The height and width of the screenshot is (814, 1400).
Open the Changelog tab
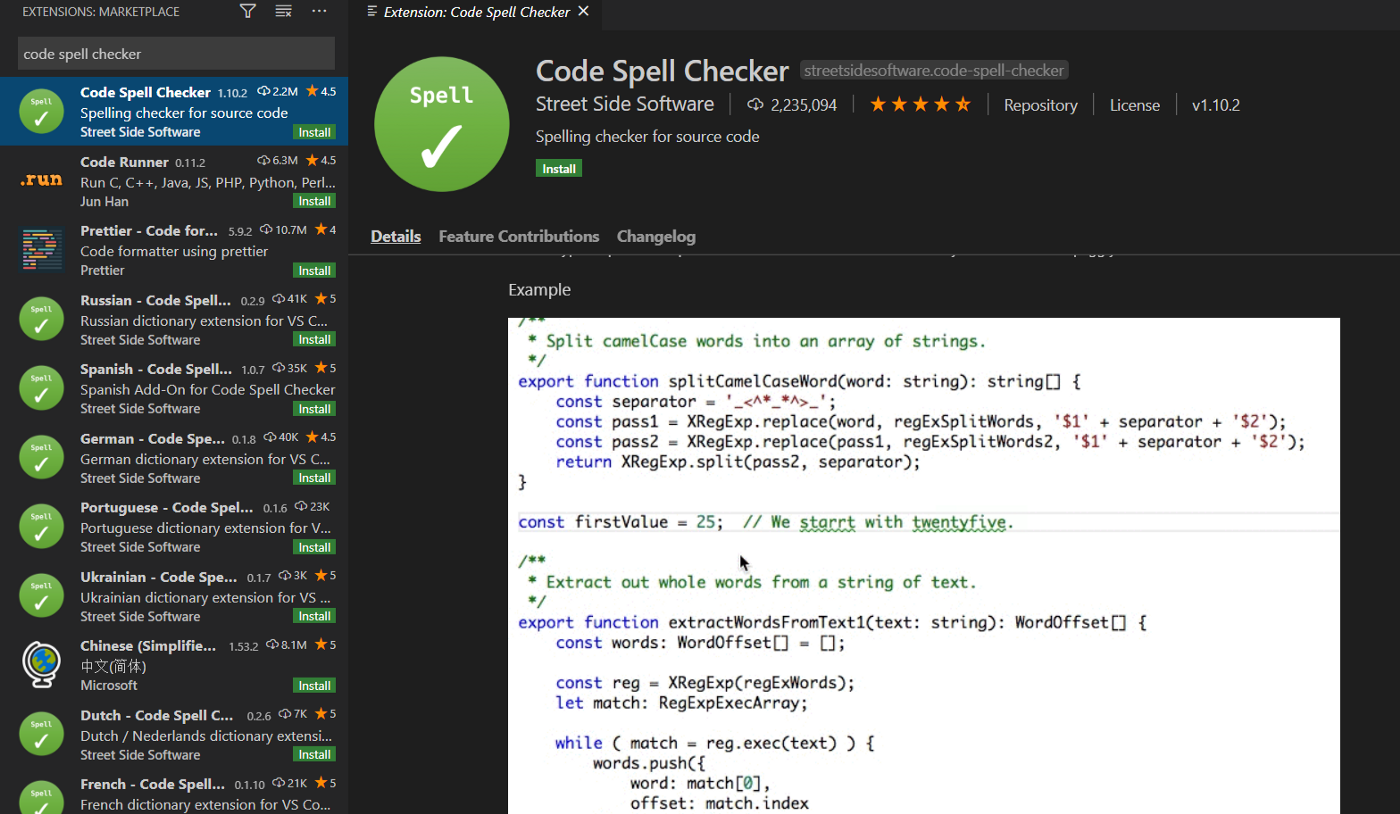click(656, 237)
